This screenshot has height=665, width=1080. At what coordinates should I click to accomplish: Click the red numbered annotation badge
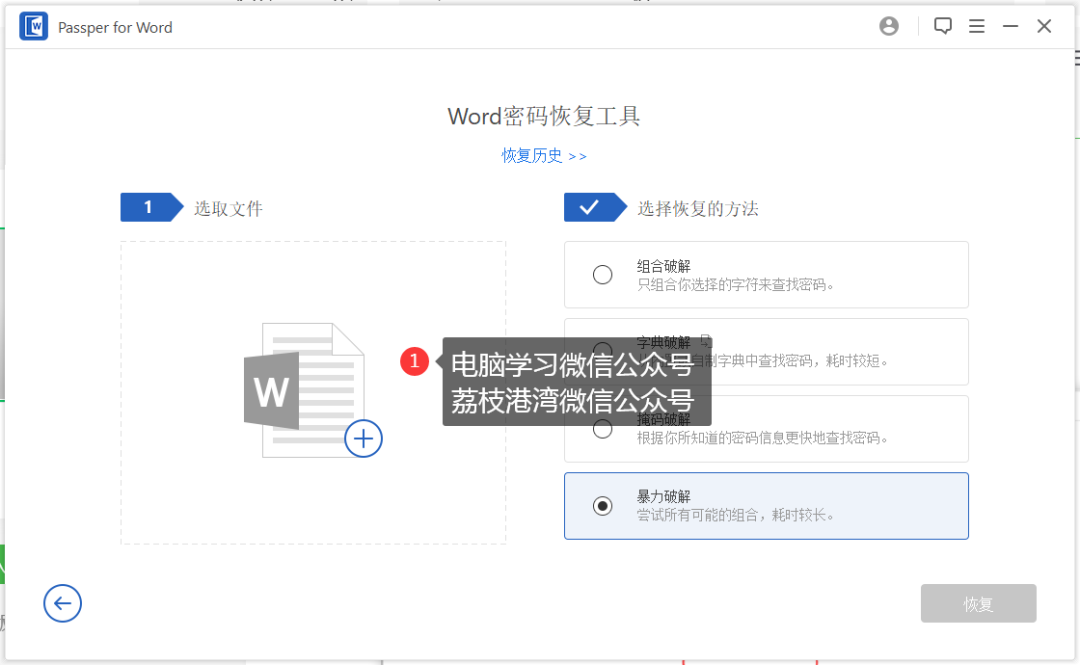click(x=415, y=361)
